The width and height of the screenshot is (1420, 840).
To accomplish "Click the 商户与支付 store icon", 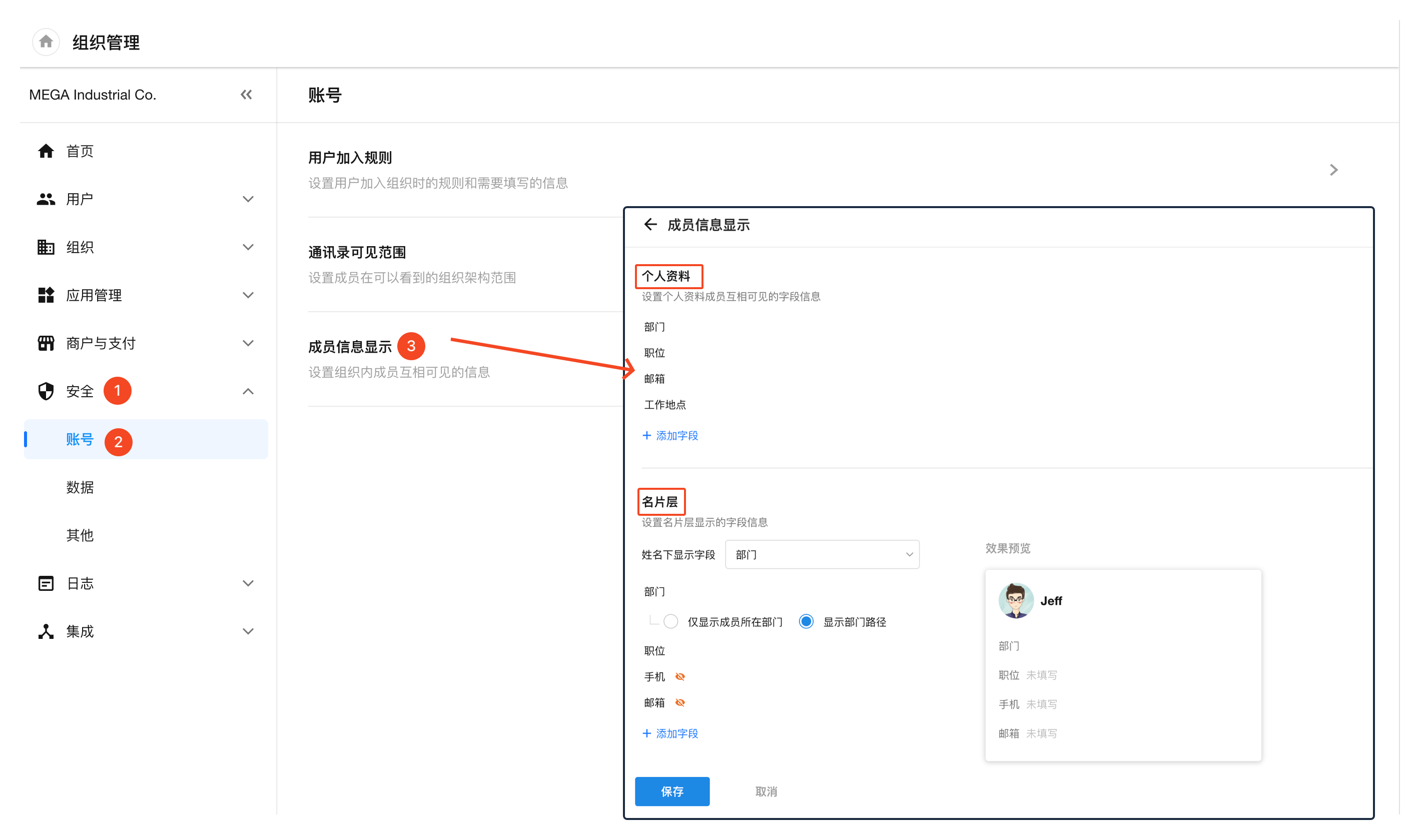I will coord(46,343).
